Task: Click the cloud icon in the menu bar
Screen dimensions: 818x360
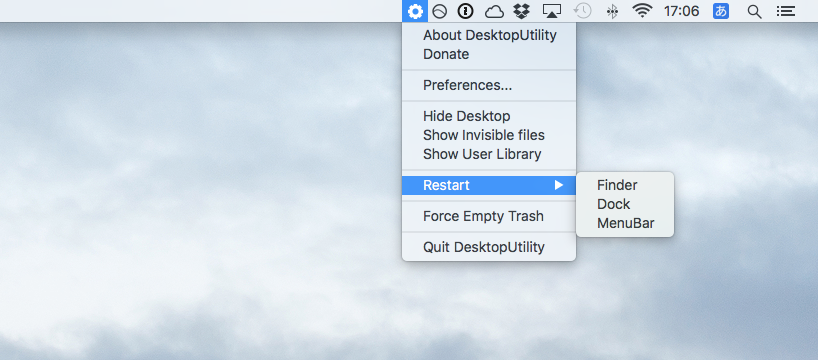Action: click(494, 11)
